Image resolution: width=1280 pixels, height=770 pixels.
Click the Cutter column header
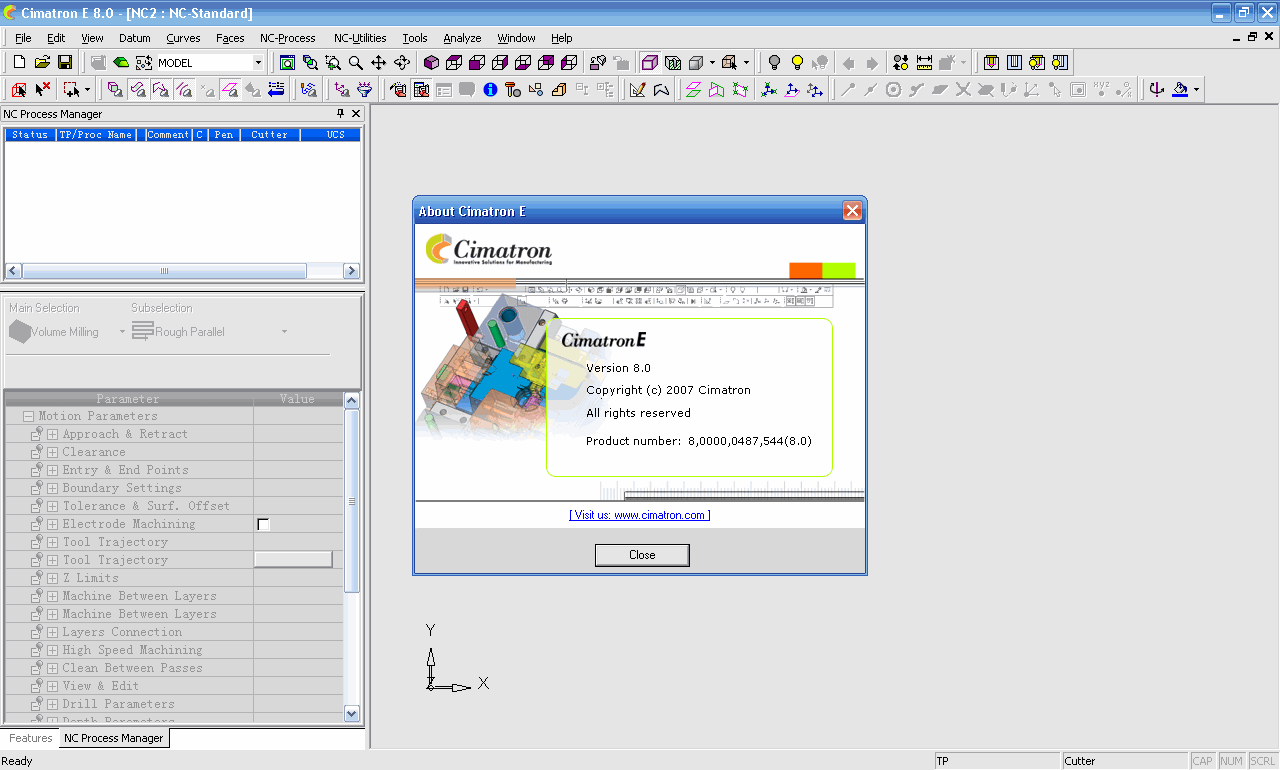(270, 134)
